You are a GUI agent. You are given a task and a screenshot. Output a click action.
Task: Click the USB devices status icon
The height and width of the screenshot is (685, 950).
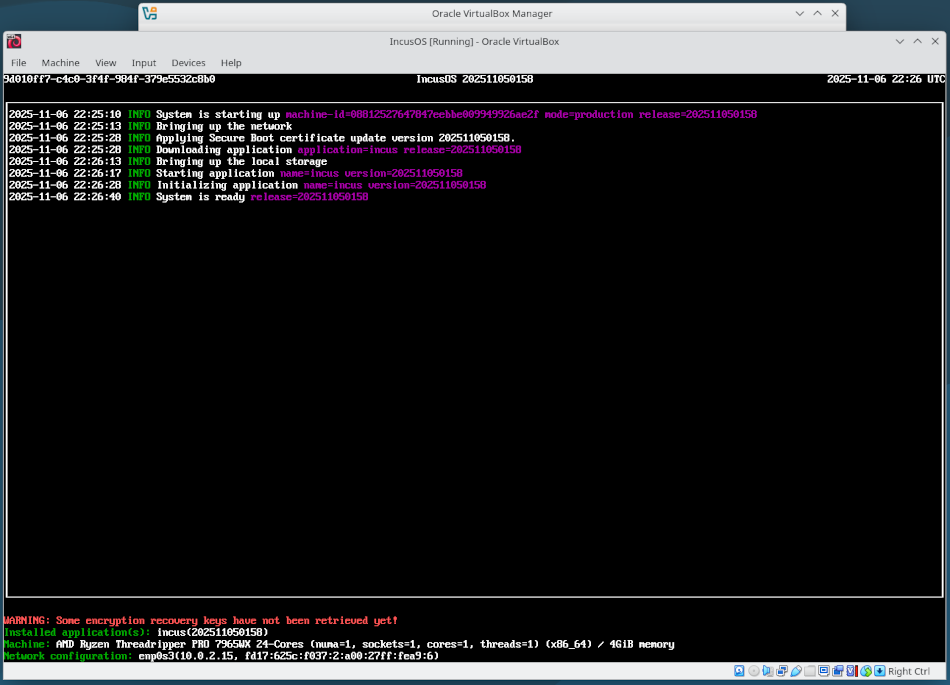(796, 670)
